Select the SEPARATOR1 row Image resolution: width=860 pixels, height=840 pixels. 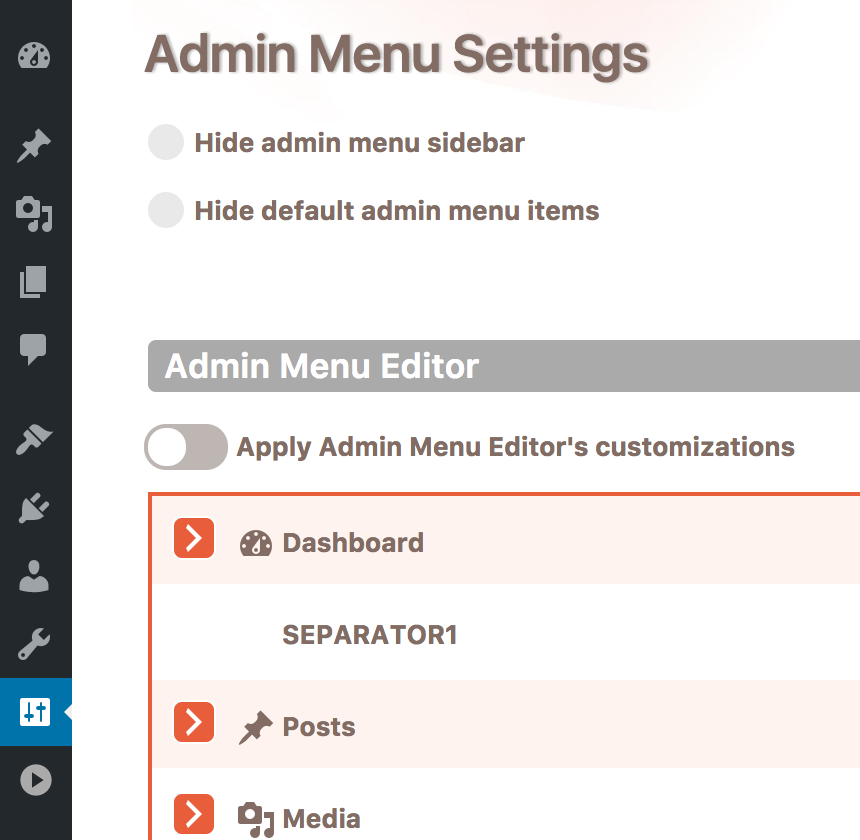click(505, 632)
